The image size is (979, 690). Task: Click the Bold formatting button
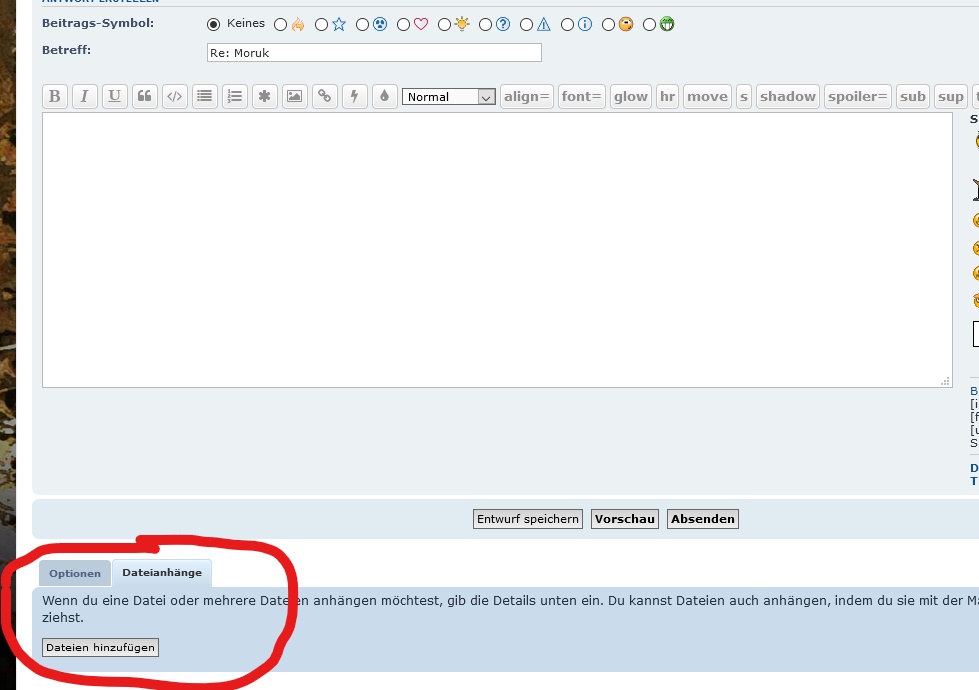(55, 97)
